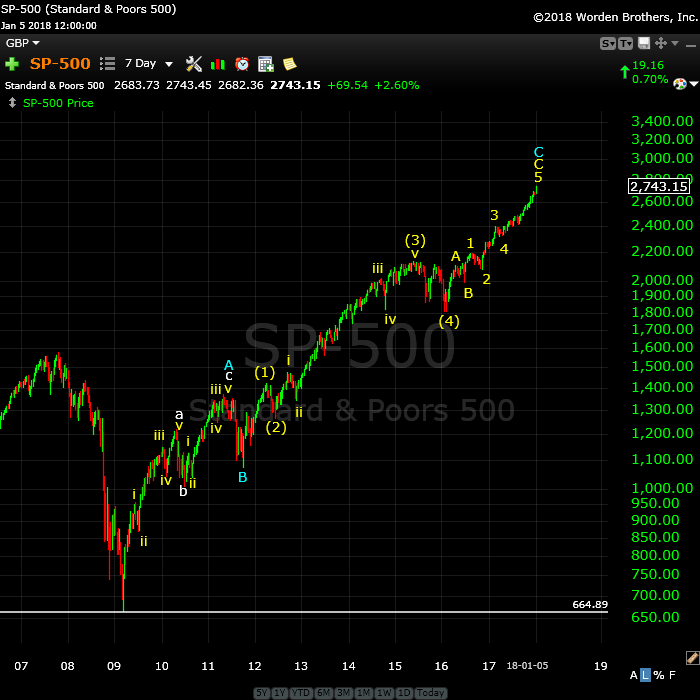Screen dimensions: 700x700
Task: Zoom chart to 1Y range
Action: pyautogui.click(x=279, y=693)
